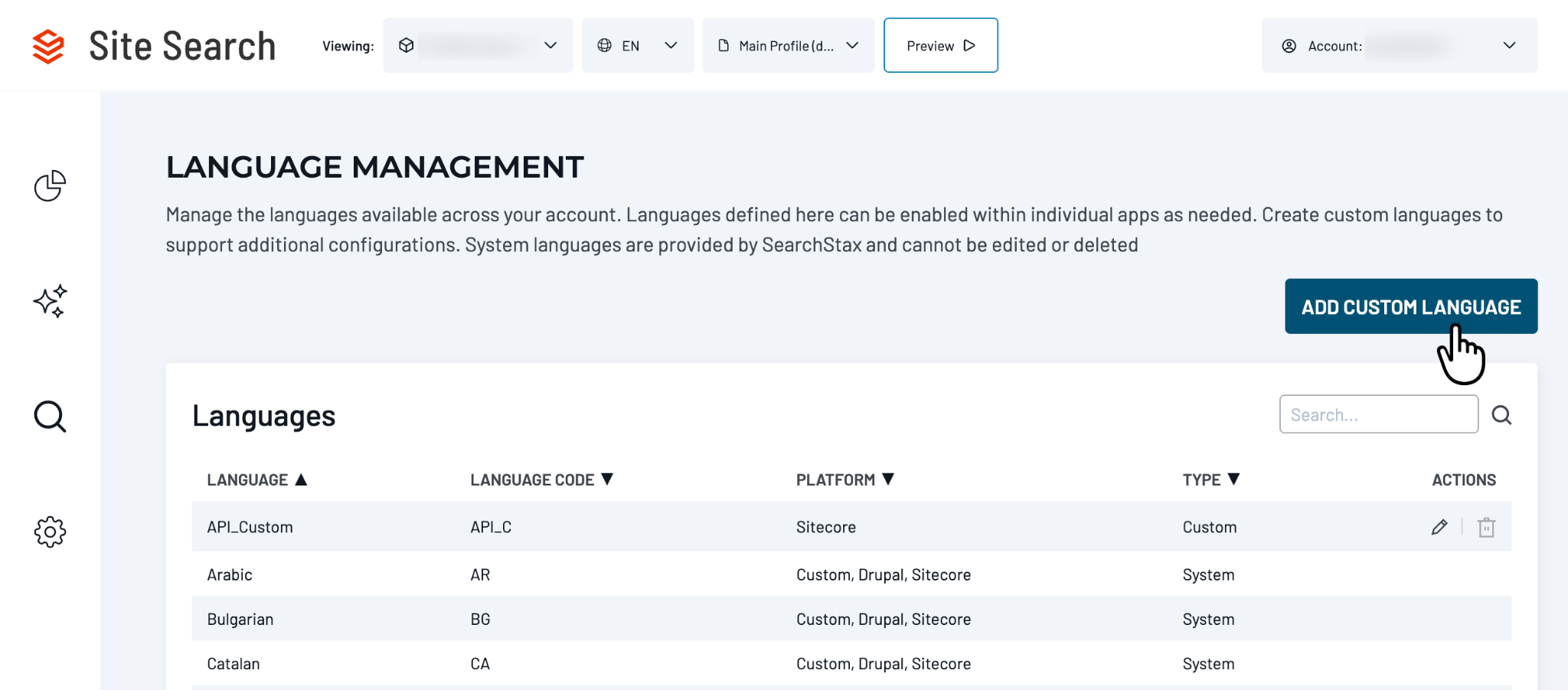This screenshot has width=1568, height=690.
Task: Focus the Languages search input field
Action: 1378,414
